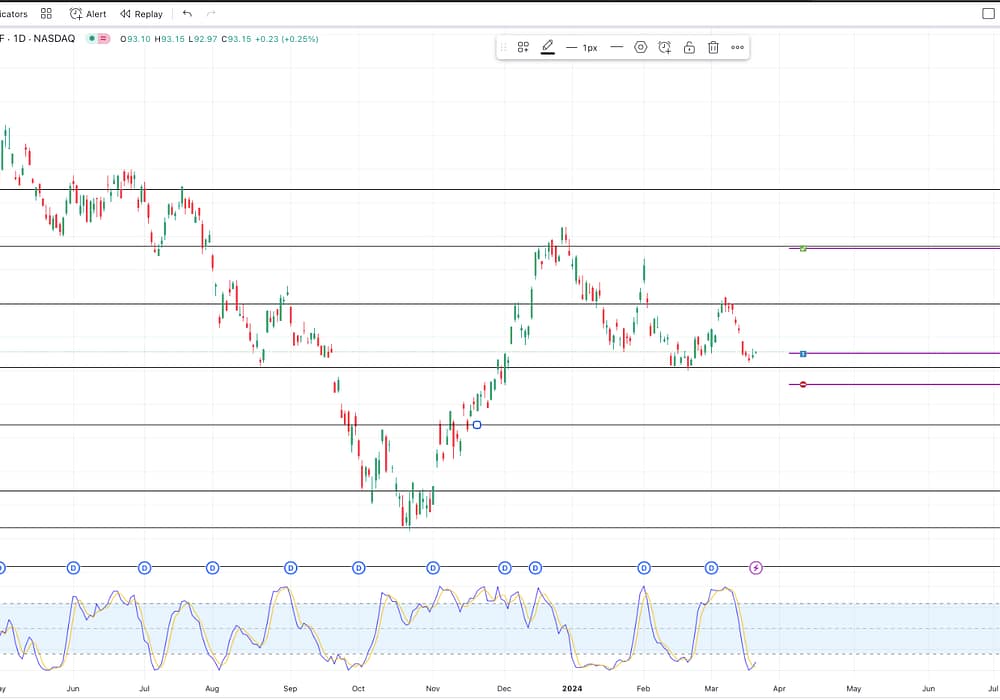
Task: Delete the selected drawing with trash icon
Action: (713, 47)
